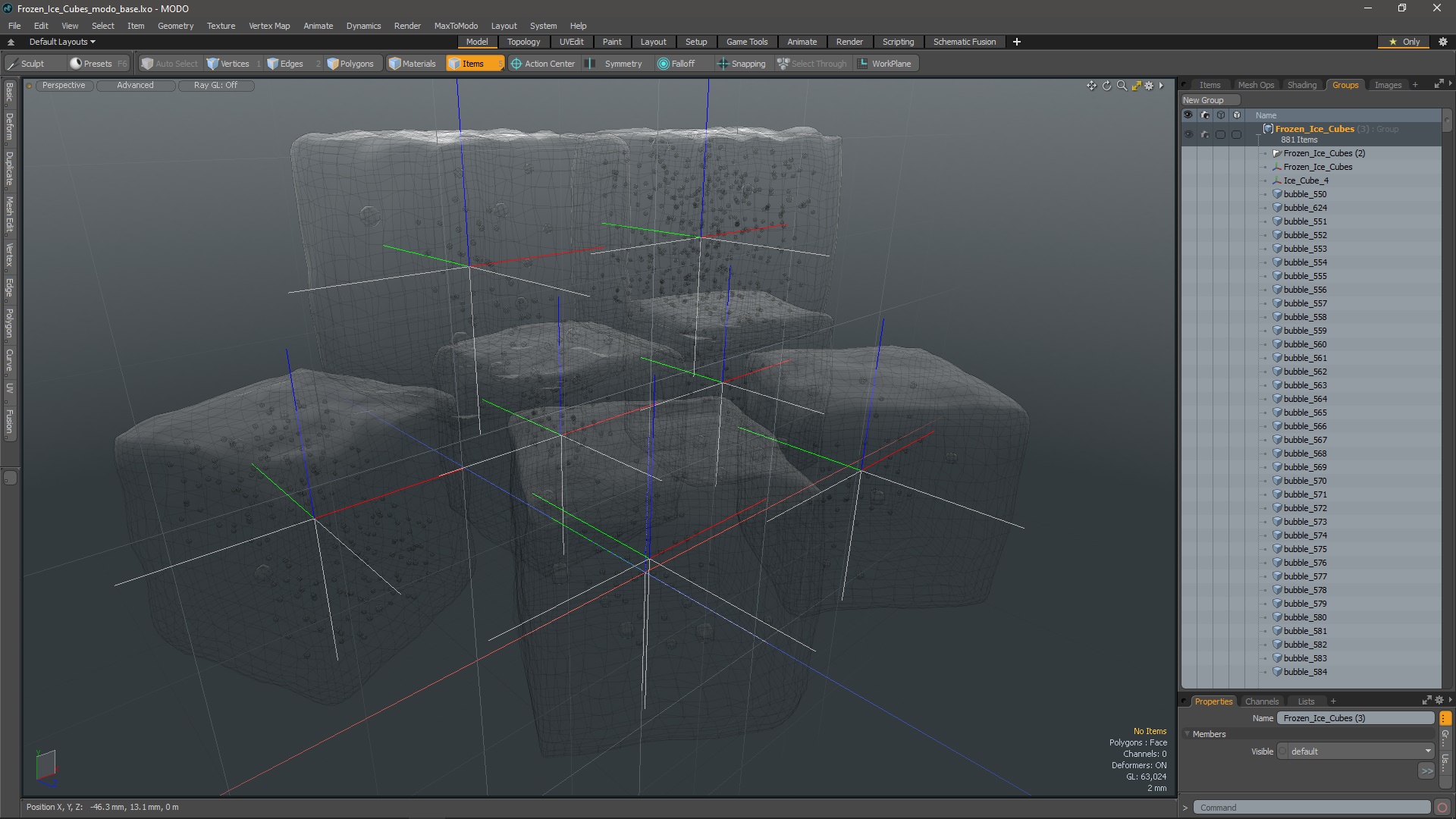The width and height of the screenshot is (1456, 819).
Task: Click the Perspective view button
Action: pos(64,85)
